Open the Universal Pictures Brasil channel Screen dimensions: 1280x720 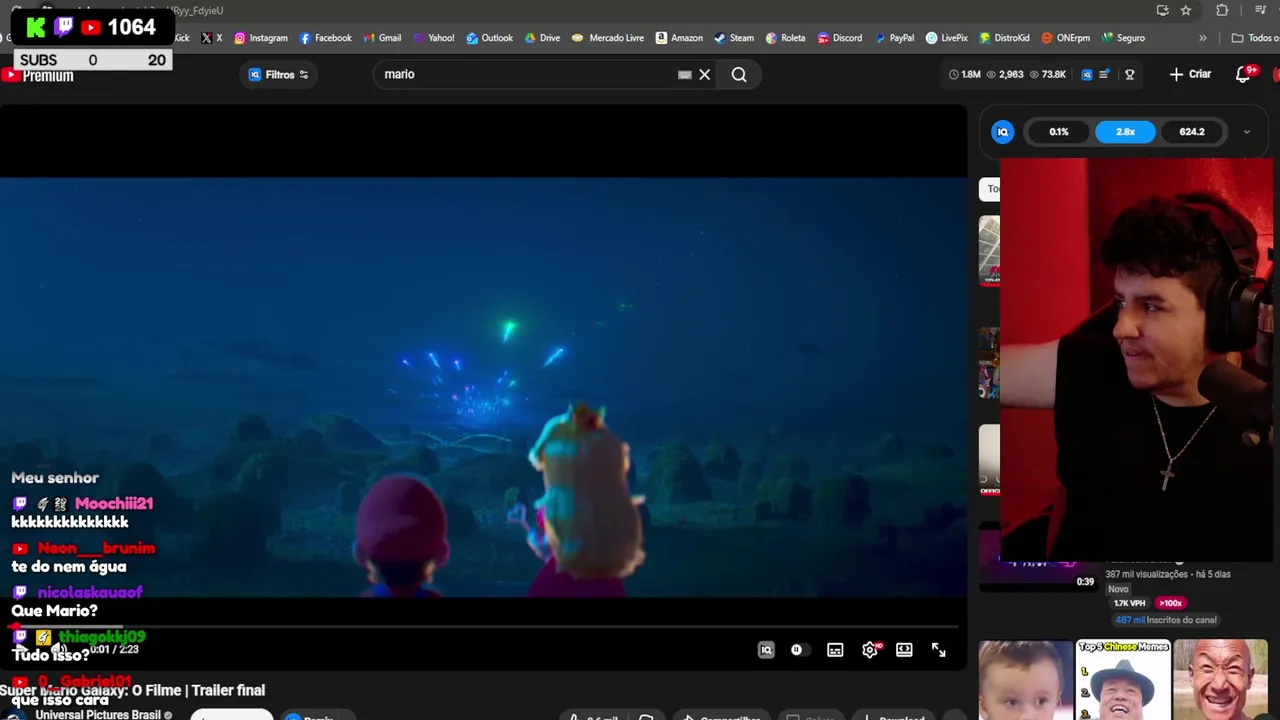point(98,715)
